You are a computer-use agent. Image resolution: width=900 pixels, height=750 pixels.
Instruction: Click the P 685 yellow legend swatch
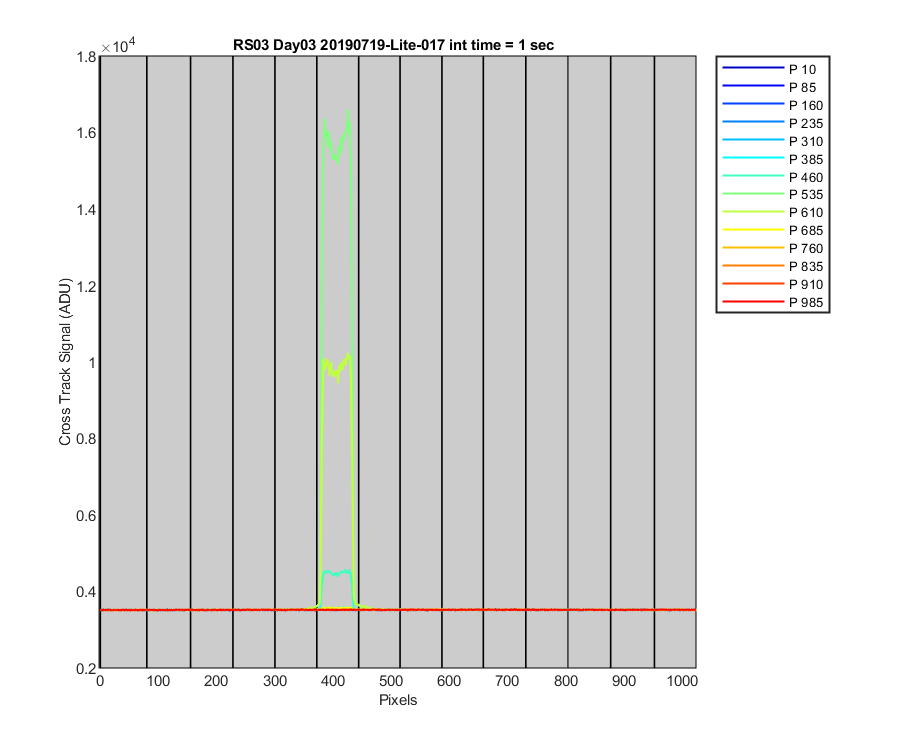[x=753, y=230]
